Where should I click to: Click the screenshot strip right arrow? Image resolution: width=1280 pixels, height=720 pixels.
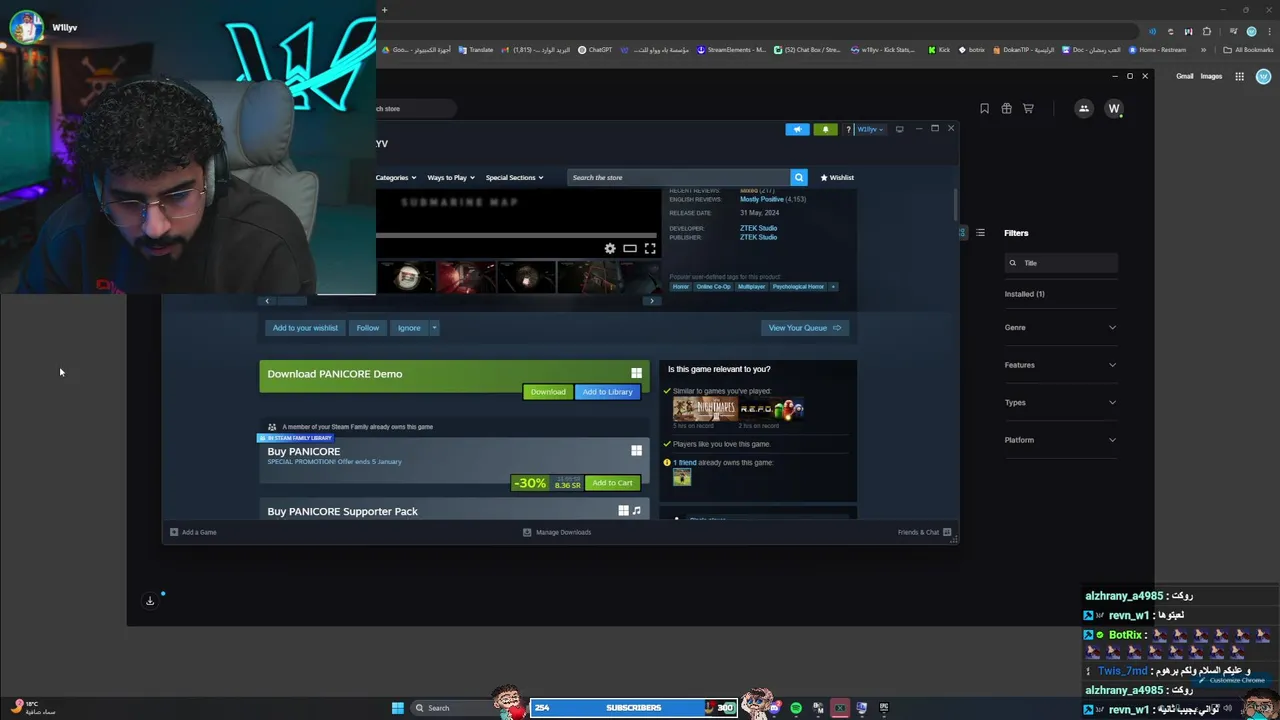pyautogui.click(x=652, y=300)
